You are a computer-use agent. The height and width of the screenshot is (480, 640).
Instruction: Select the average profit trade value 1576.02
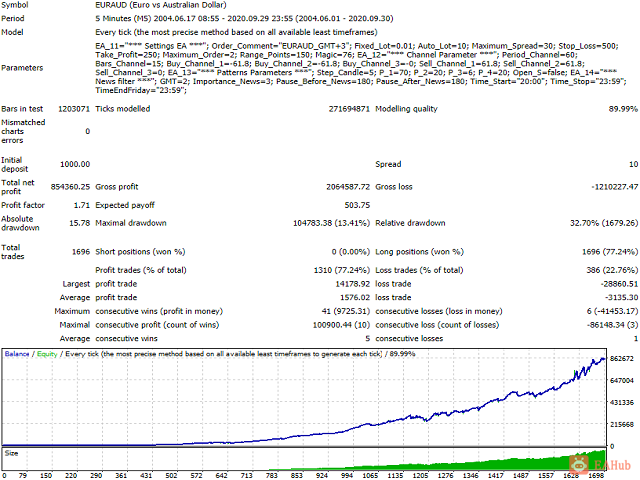coord(355,297)
